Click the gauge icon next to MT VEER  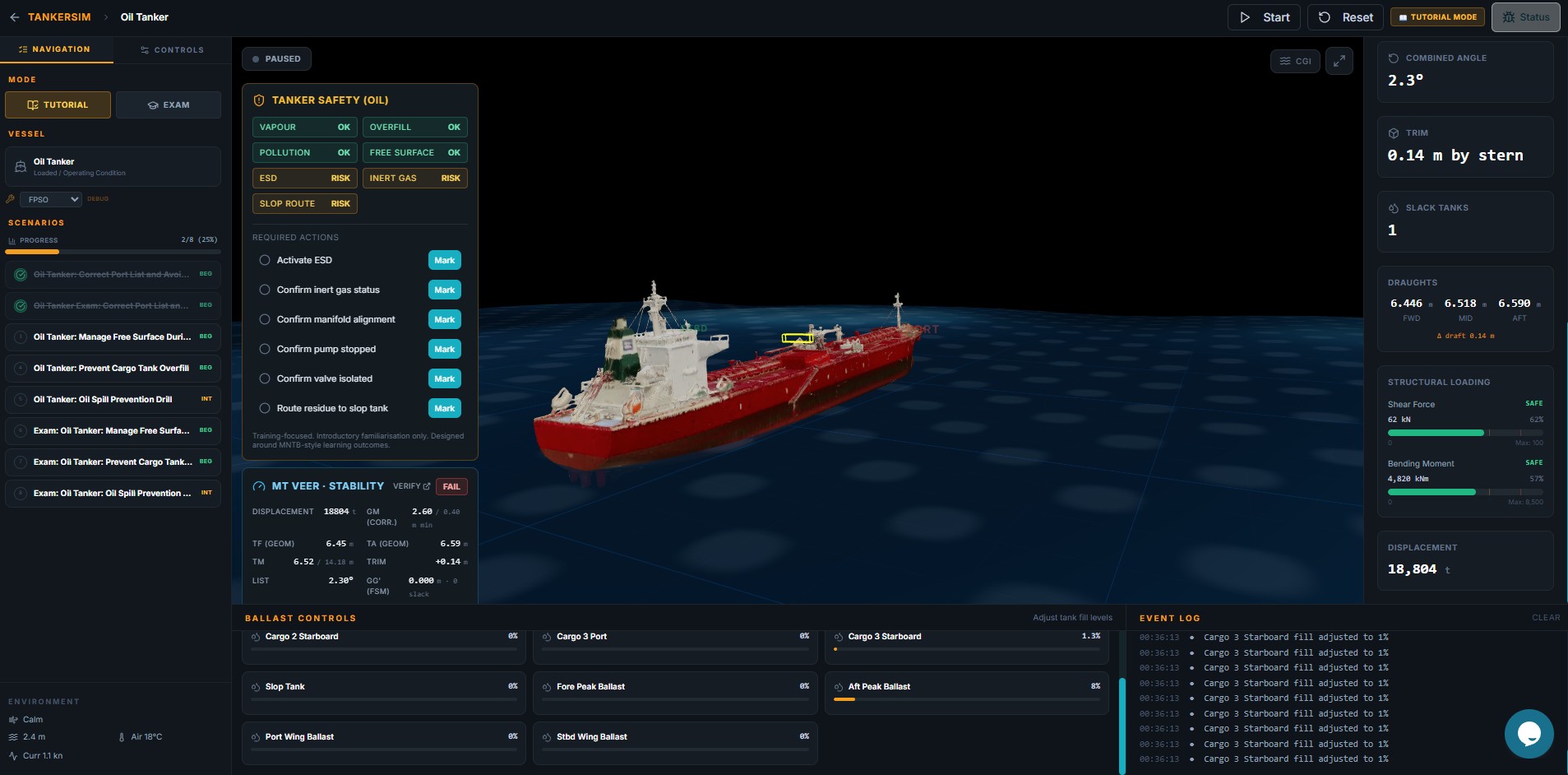pyautogui.click(x=259, y=486)
